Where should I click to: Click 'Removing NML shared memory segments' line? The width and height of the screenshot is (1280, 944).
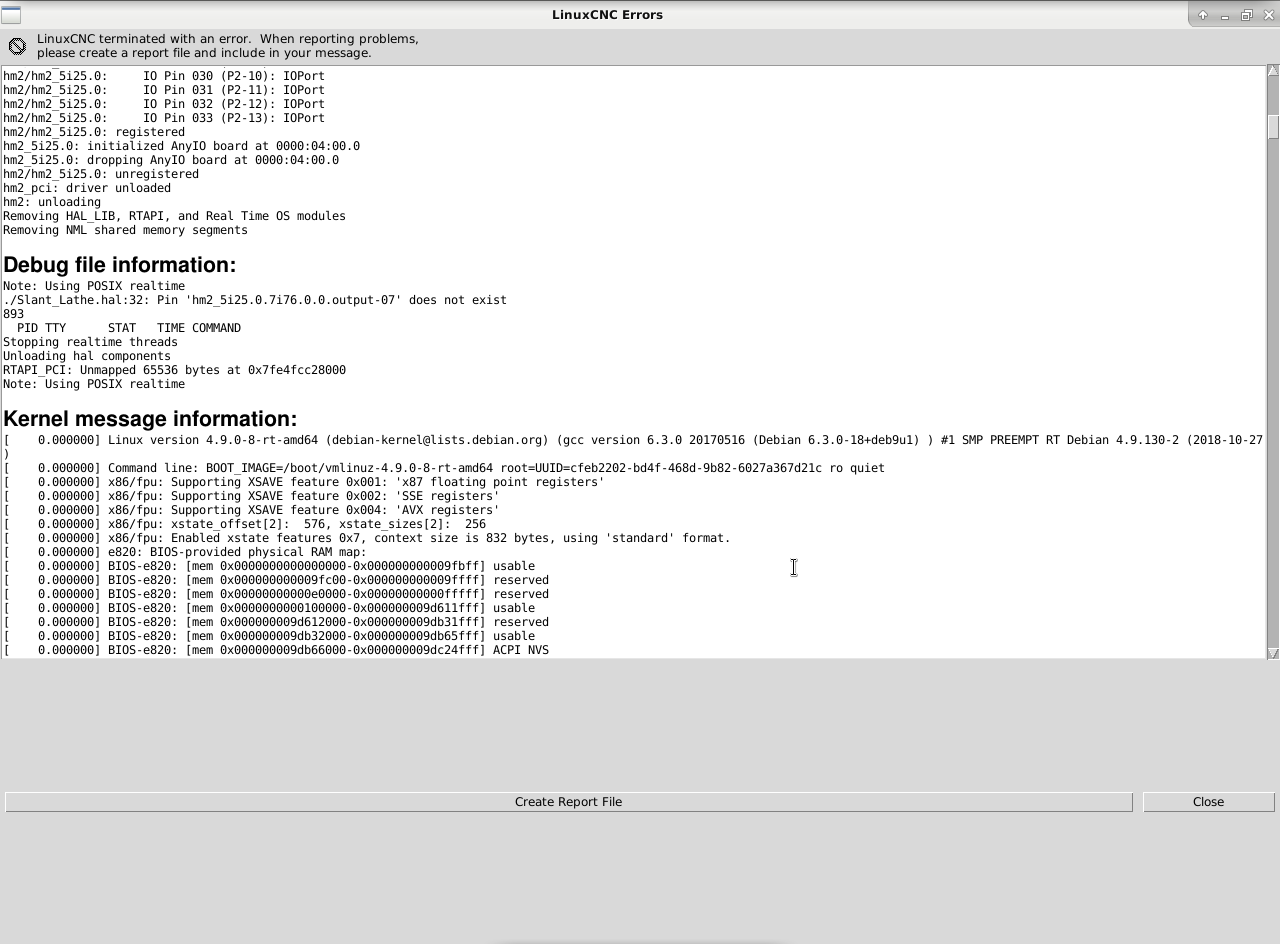pyautogui.click(x=125, y=230)
